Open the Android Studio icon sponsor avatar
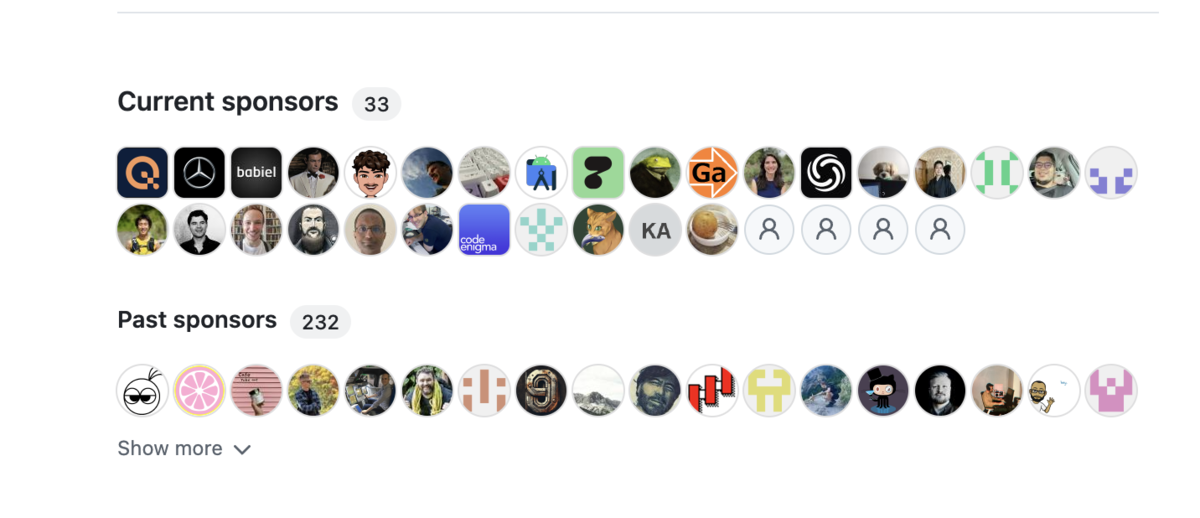The image size is (1200, 518). [541, 173]
